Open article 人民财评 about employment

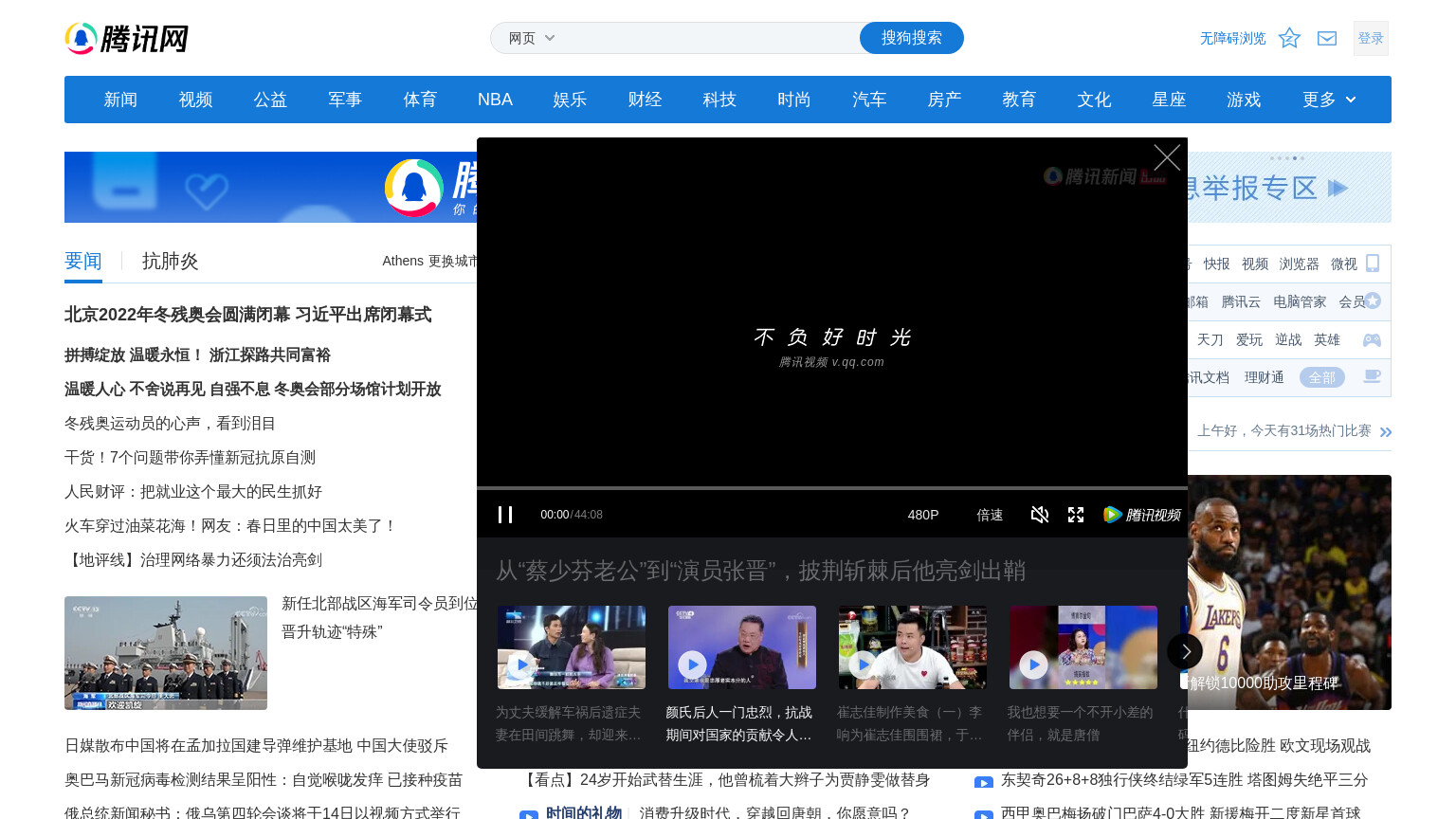(193, 492)
